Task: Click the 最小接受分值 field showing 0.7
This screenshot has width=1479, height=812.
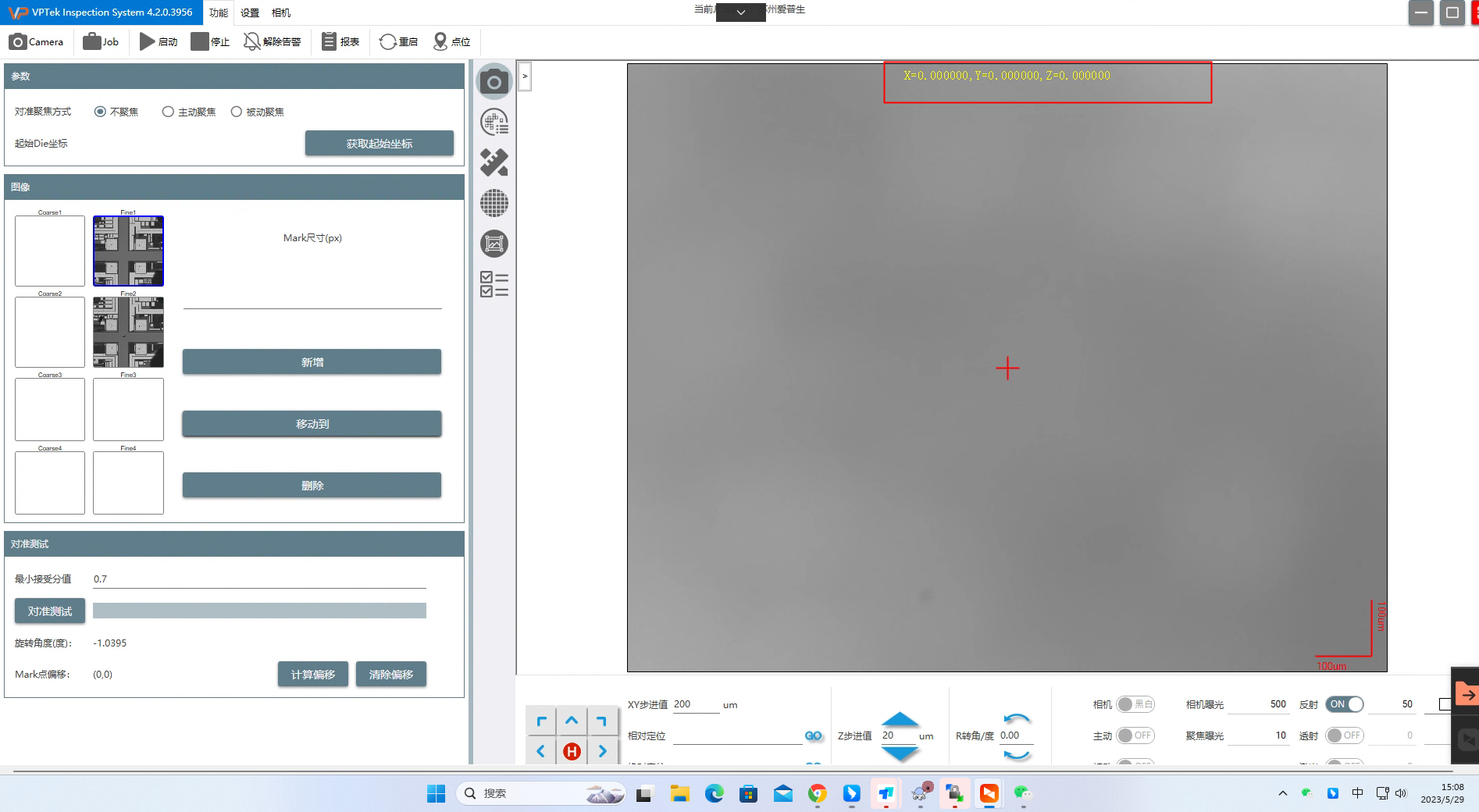Action: [259, 579]
